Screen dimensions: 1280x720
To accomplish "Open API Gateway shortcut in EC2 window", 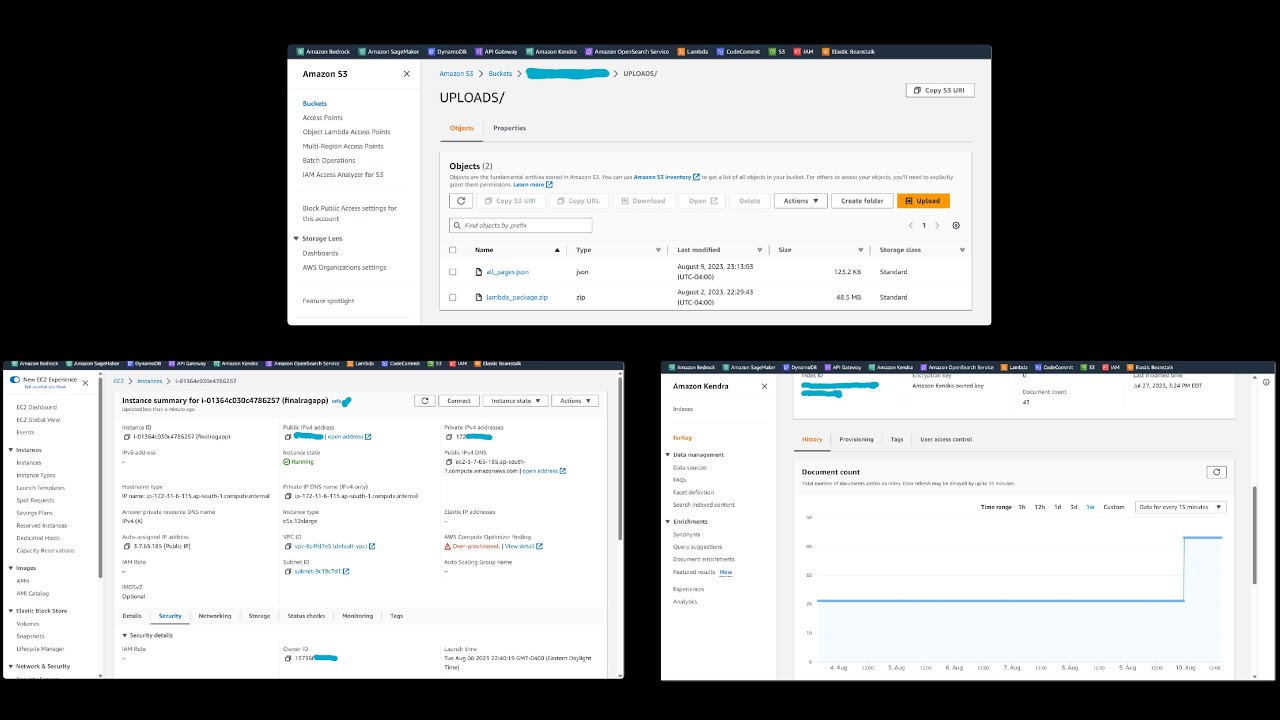I will pos(189,364).
